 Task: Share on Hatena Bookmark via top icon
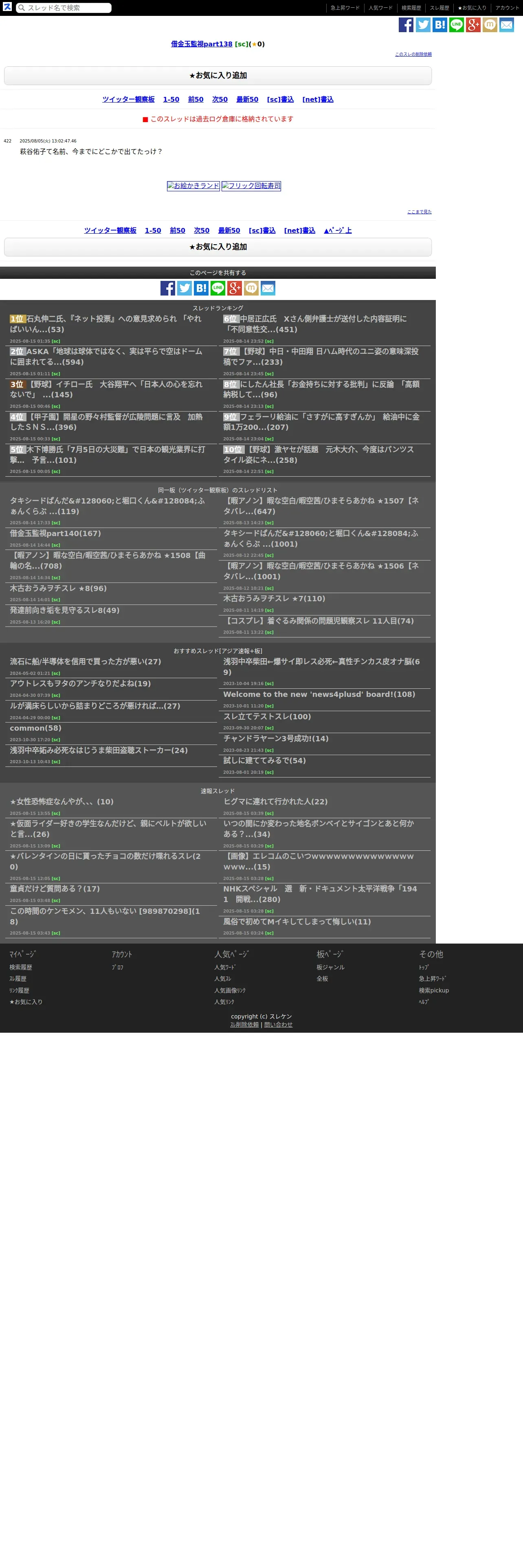(x=439, y=24)
